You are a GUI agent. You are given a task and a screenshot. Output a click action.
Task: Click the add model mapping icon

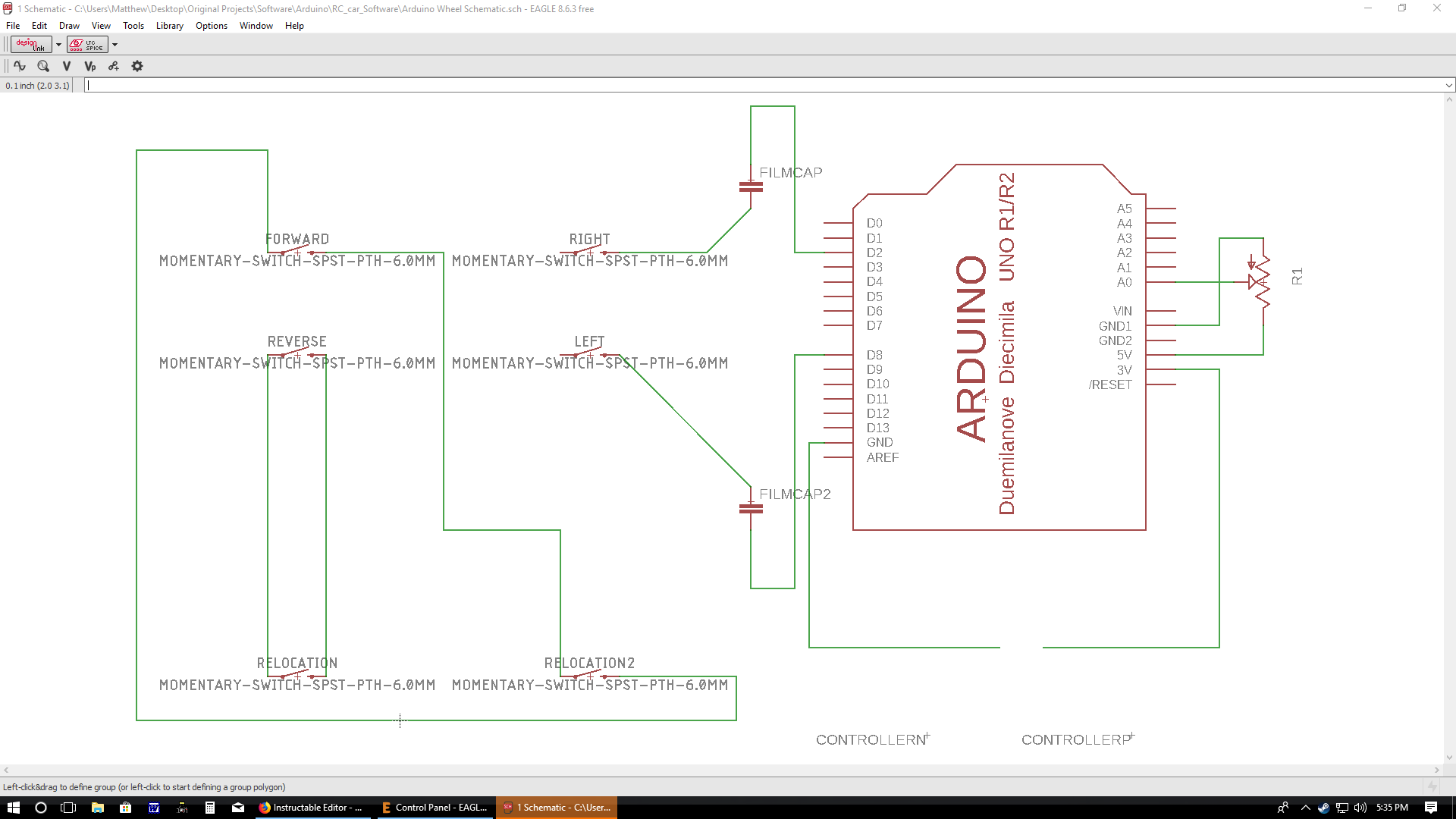[114, 66]
